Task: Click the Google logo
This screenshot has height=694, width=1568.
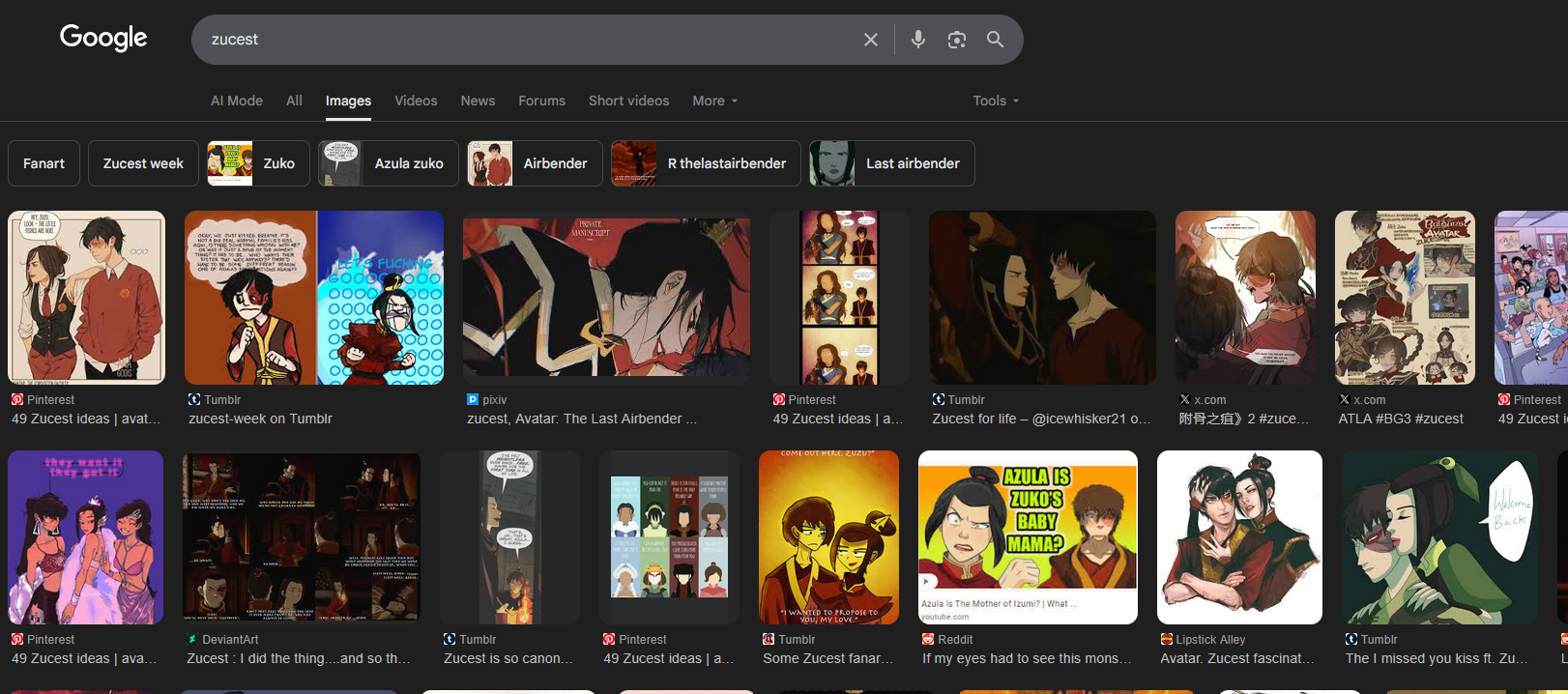Action: pos(103,38)
